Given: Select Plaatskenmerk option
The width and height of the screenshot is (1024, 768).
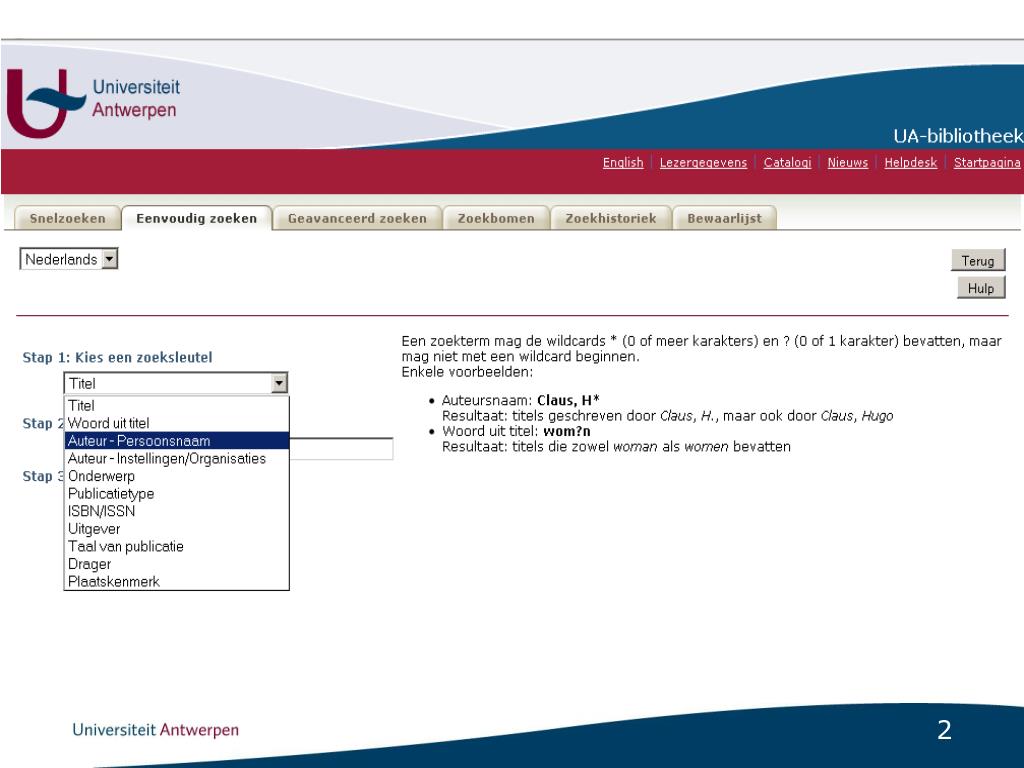Looking at the screenshot, I should (176, 582).
